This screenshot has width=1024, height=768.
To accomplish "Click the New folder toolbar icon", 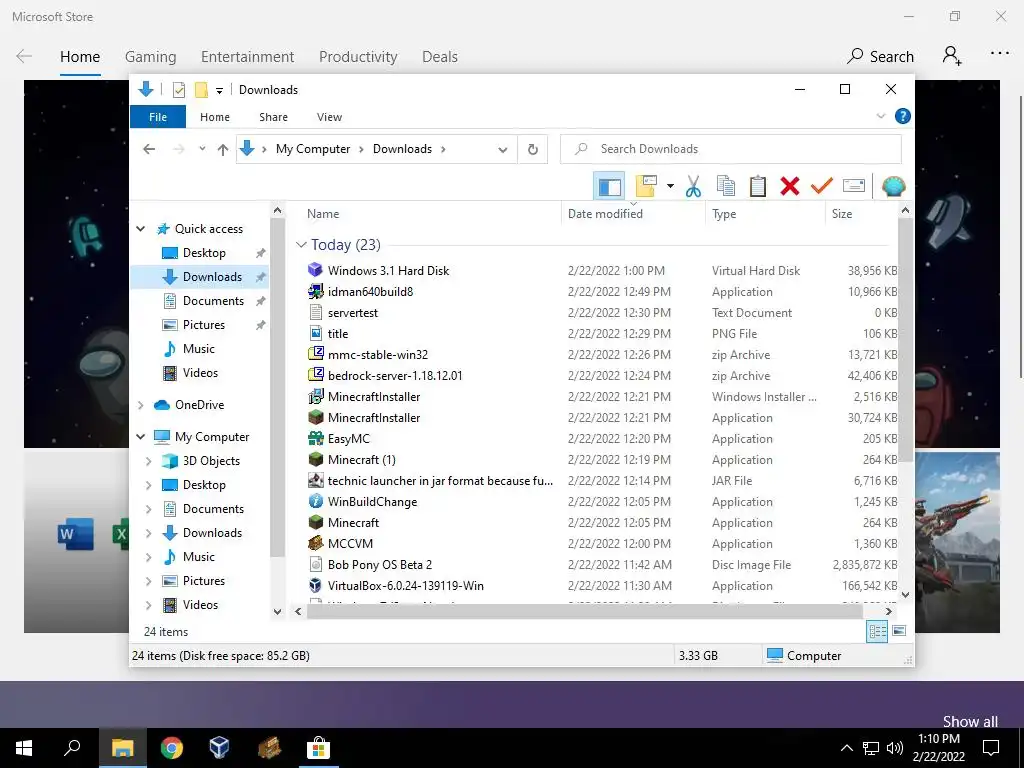I will pyautogui.click(x=646, y=186).
